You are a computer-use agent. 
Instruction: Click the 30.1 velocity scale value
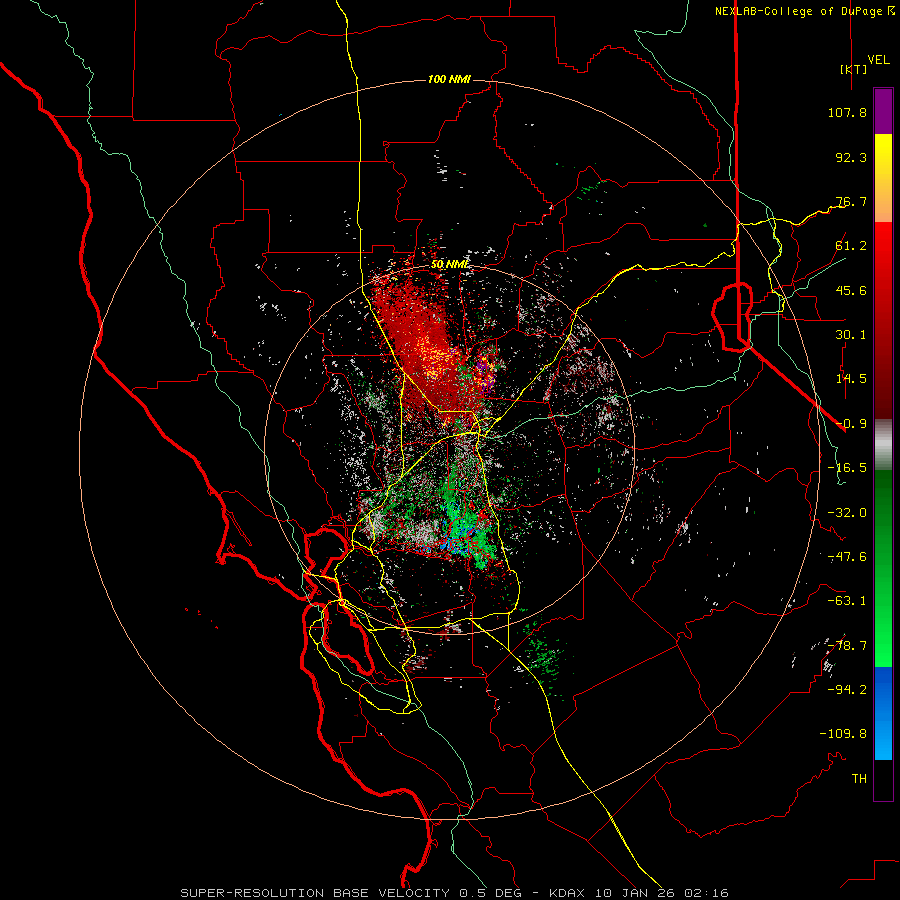(x=851, y=335)
